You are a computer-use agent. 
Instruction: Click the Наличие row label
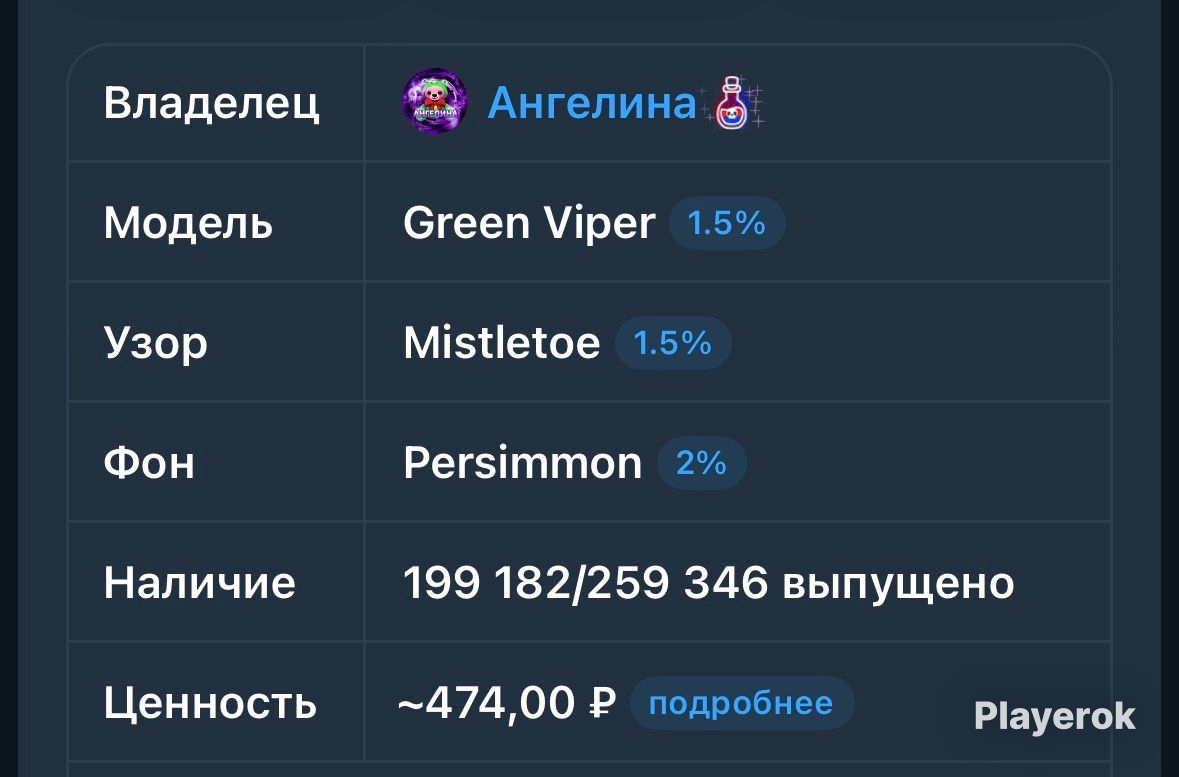[199, 583]
